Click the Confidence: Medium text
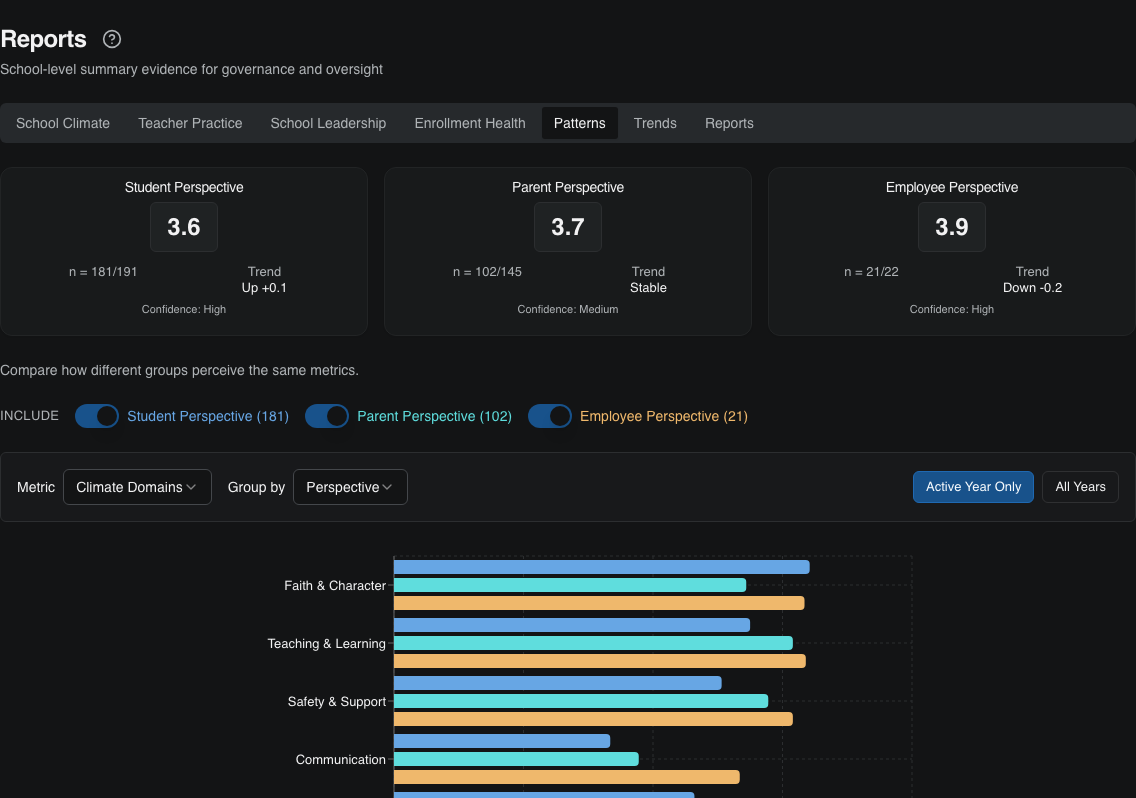Screen dimensions: 1136x798 (568, 309)
